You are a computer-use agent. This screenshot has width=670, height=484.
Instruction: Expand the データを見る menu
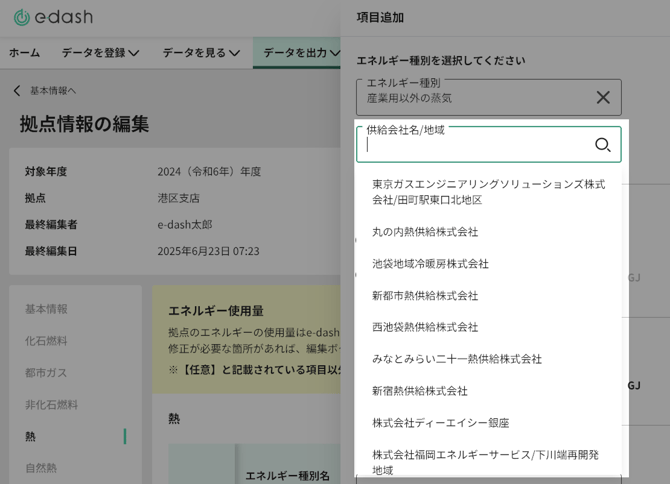coord(201,53)
